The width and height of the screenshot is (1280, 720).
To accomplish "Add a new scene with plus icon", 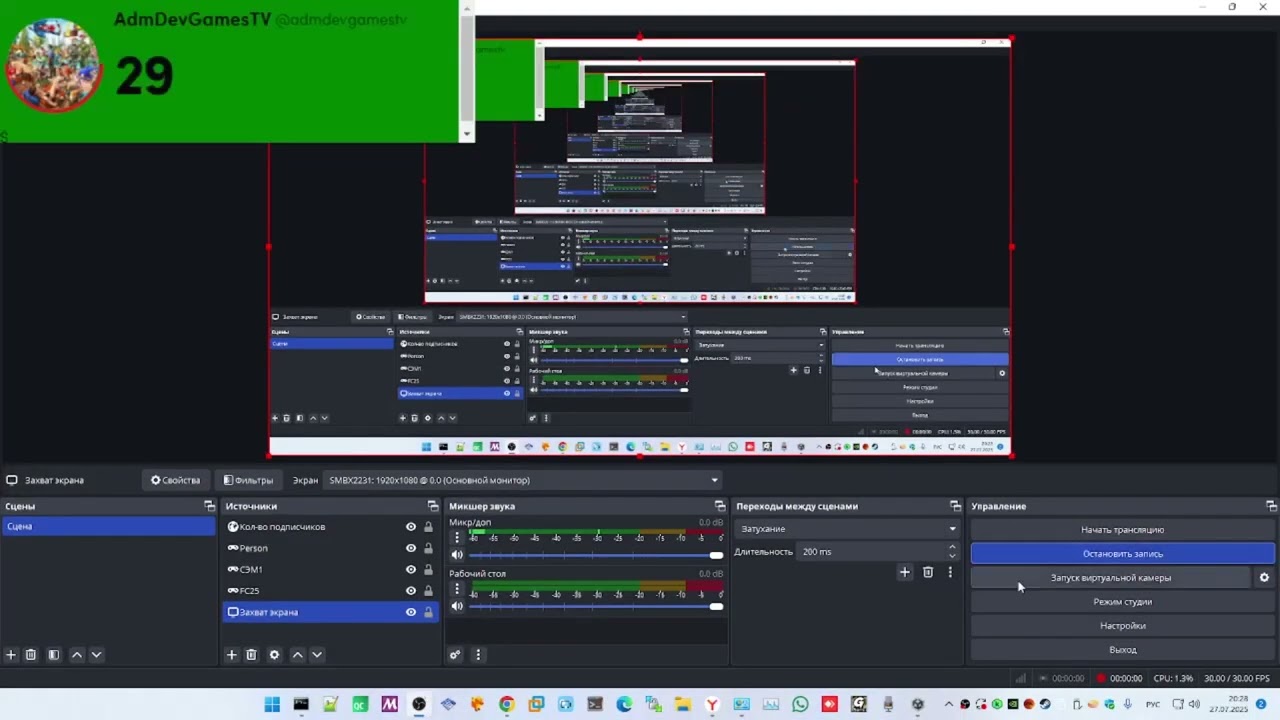I will tap(11, 655).
